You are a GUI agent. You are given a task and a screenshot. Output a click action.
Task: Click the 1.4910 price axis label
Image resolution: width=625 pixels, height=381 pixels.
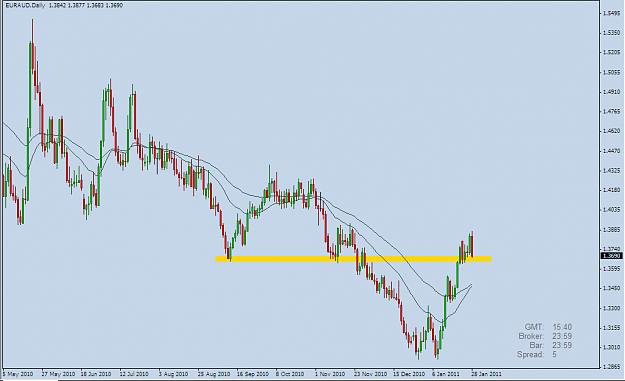point(611,92)
